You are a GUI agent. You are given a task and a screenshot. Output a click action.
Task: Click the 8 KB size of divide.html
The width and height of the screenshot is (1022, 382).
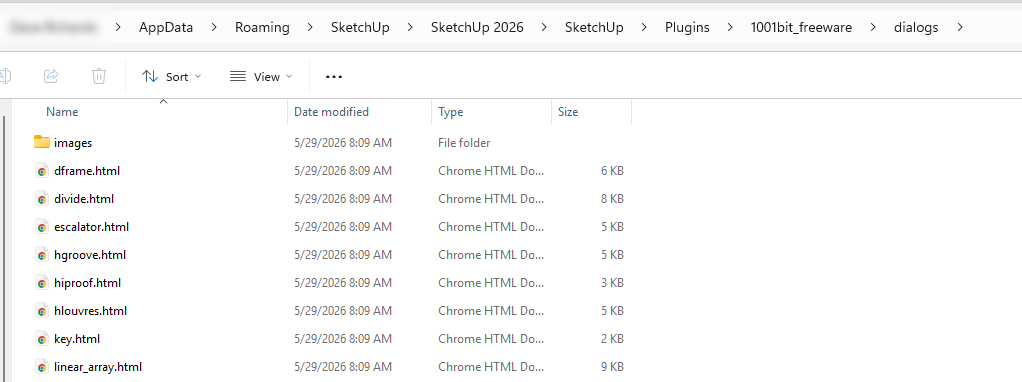pyautogui.click(x=612, y=199)
